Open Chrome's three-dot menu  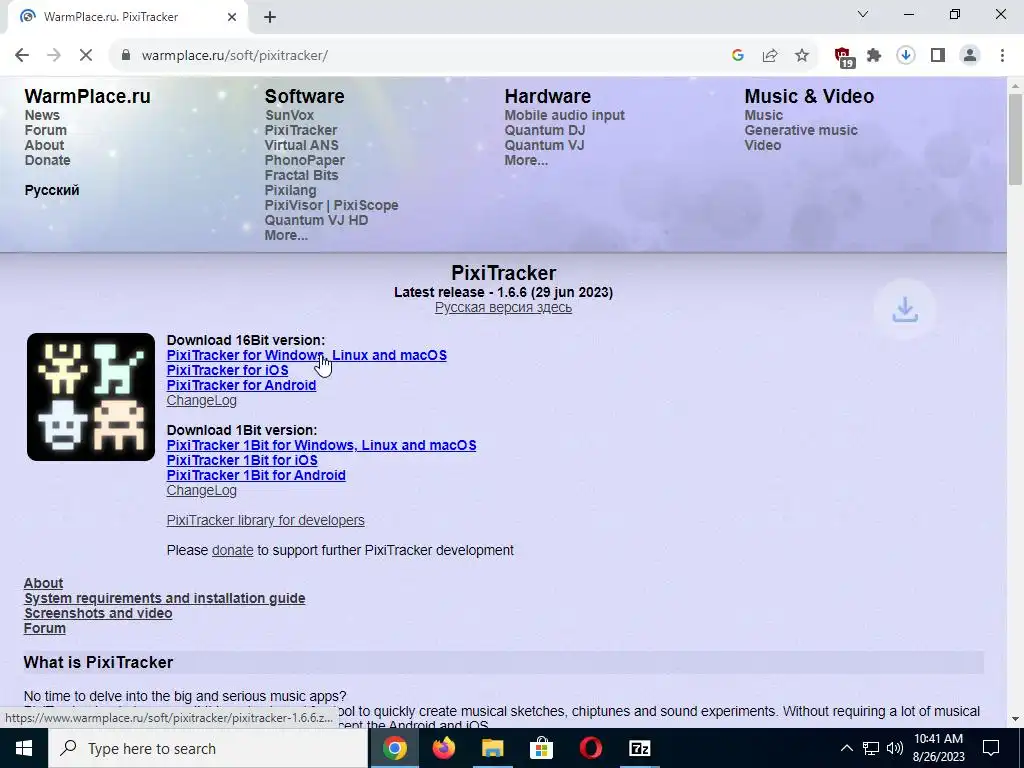(1002, 56)
